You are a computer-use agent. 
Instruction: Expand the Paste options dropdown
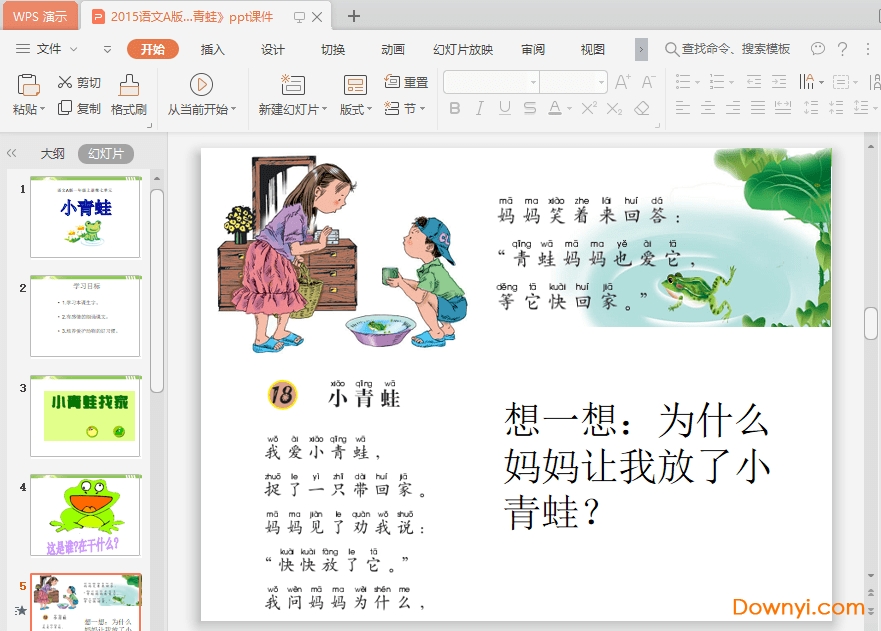[44, 108]
